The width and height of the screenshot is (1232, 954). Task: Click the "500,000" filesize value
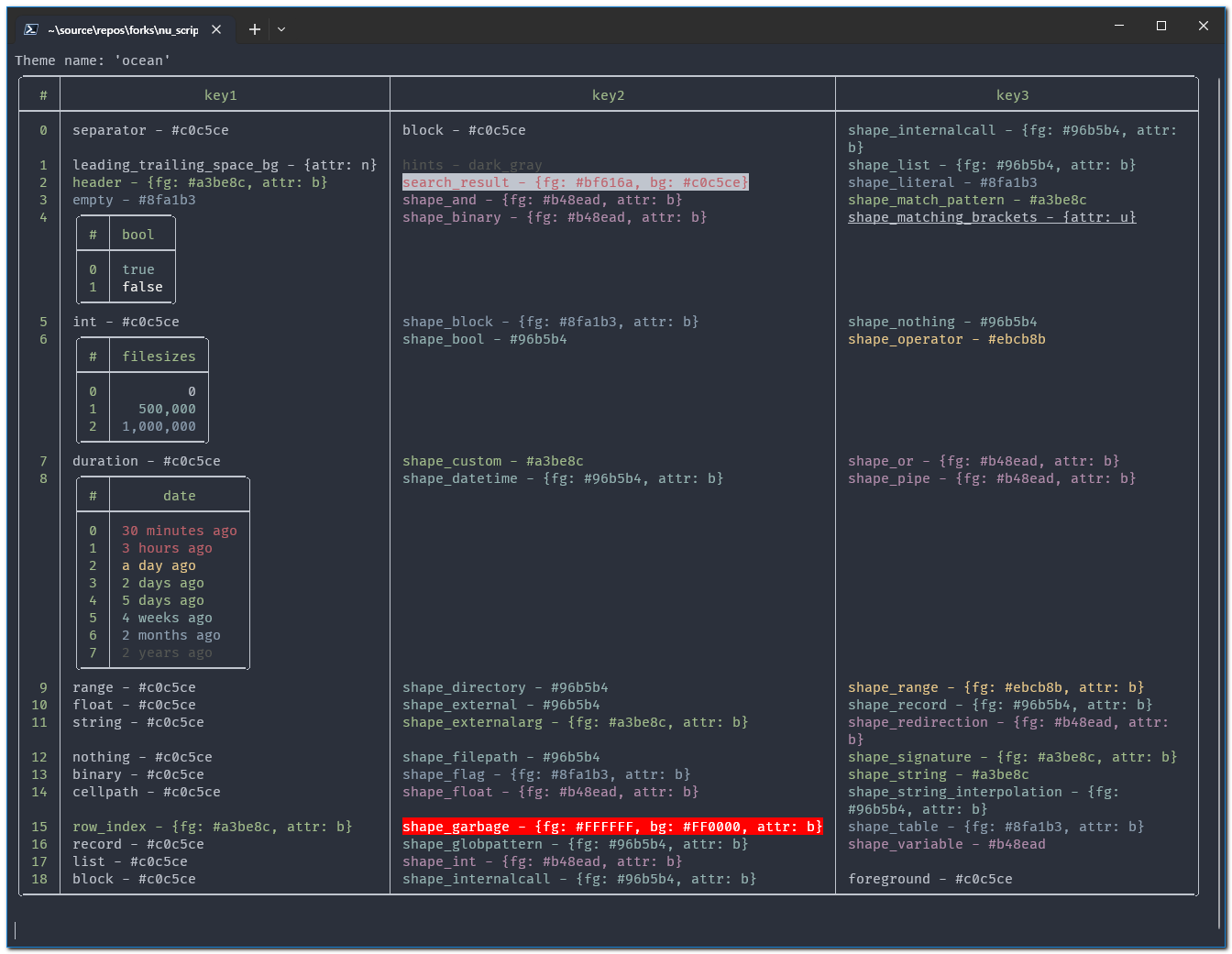click(x=168, y=409)
